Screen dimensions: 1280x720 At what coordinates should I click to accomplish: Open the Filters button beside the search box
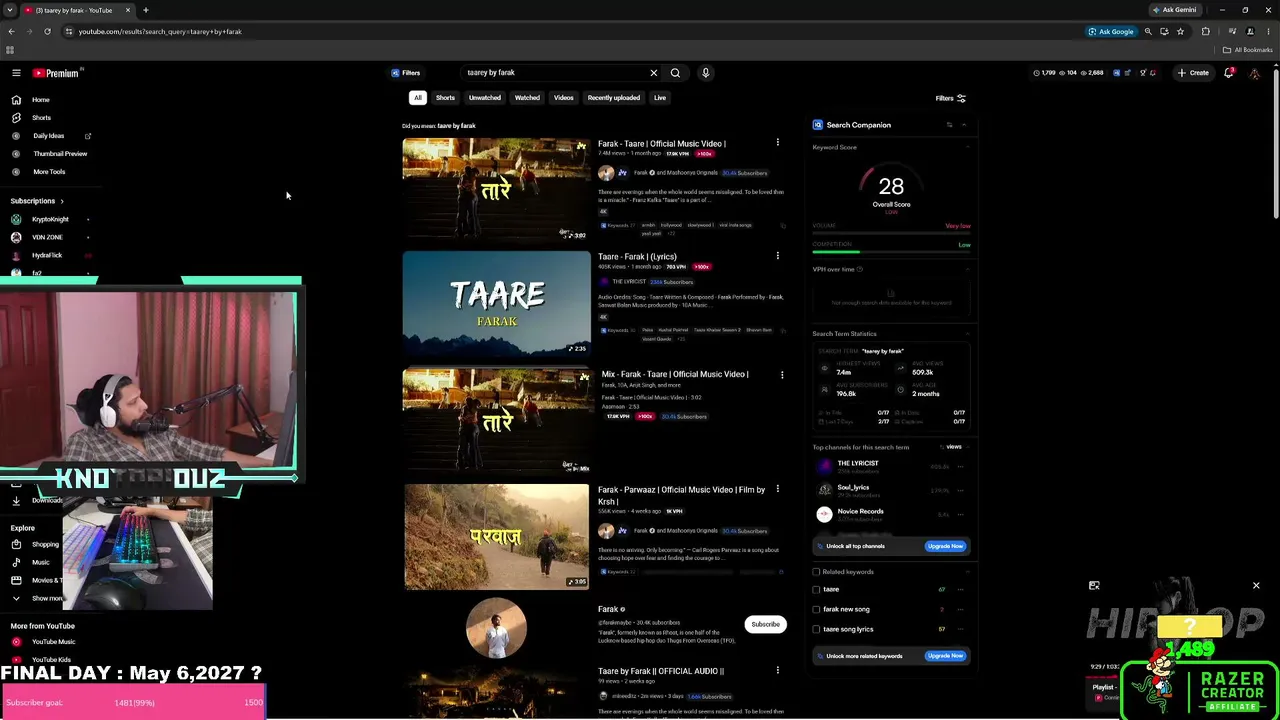406,73
